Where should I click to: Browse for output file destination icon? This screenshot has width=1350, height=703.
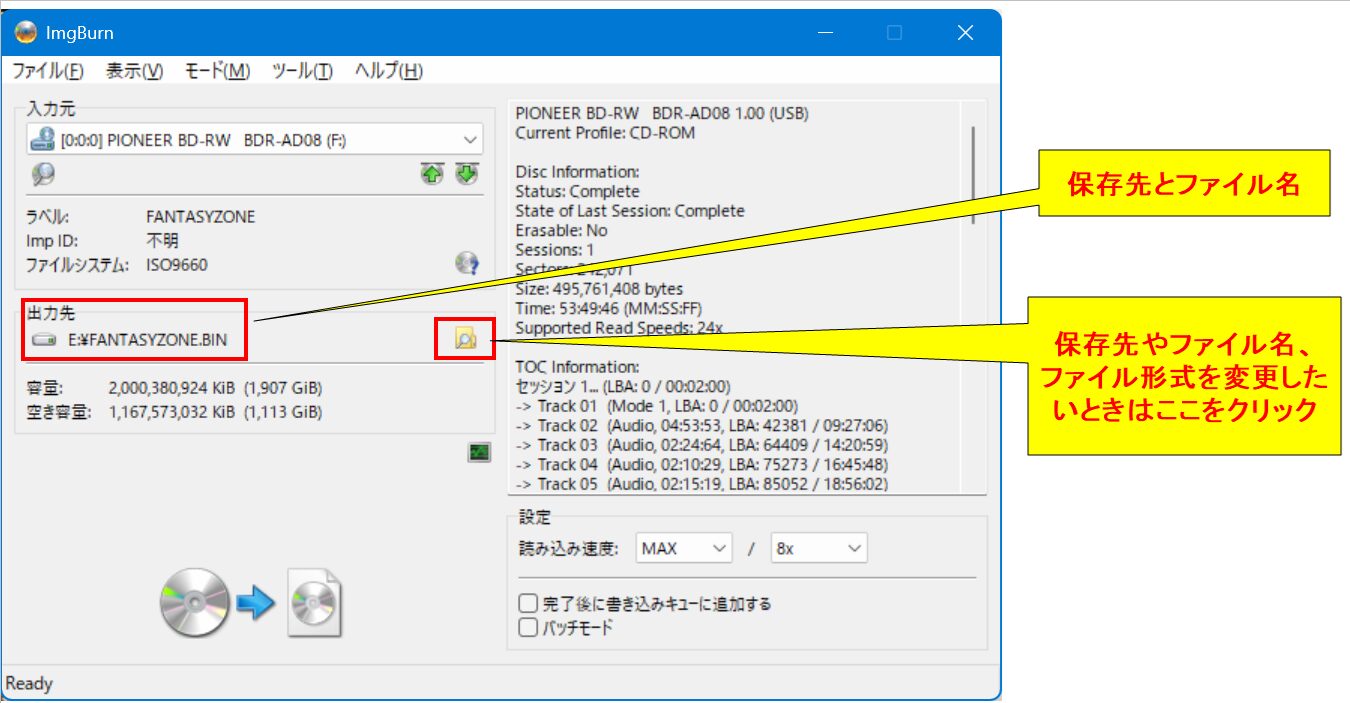tap(465, 340)
